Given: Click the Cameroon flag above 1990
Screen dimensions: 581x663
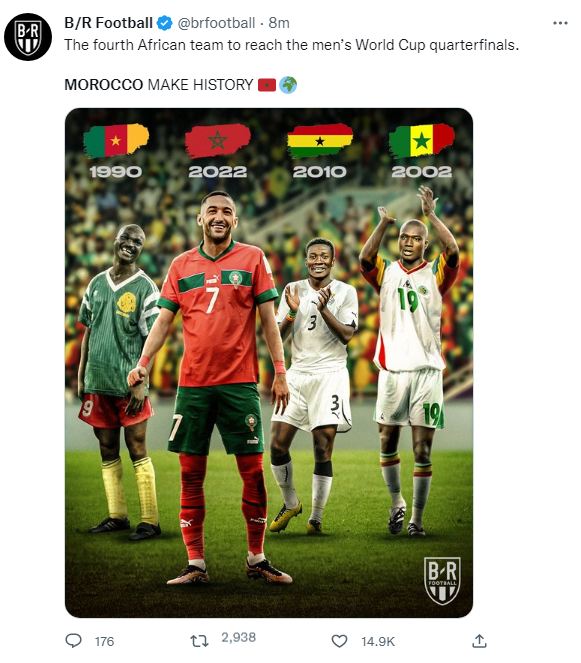Looking at the screenshot, I should tap(116, 140).
